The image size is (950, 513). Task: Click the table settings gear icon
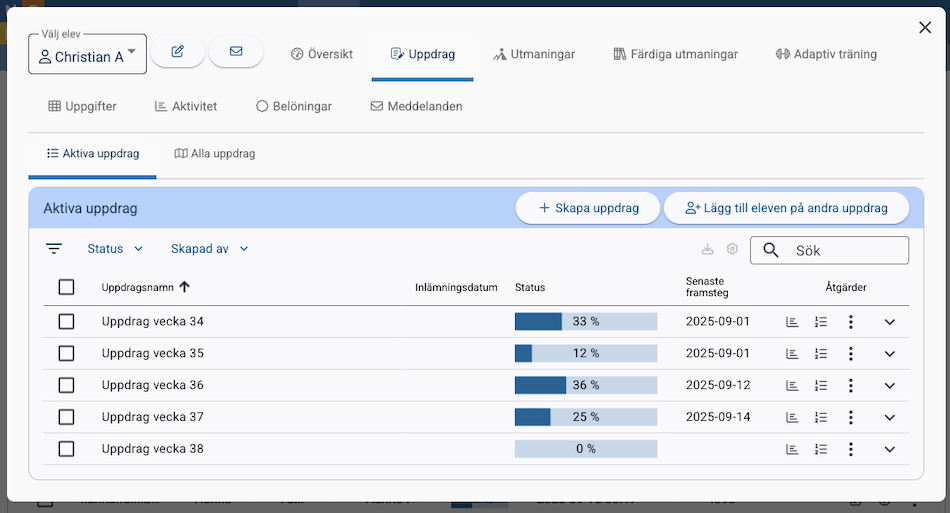coord(732,249)
